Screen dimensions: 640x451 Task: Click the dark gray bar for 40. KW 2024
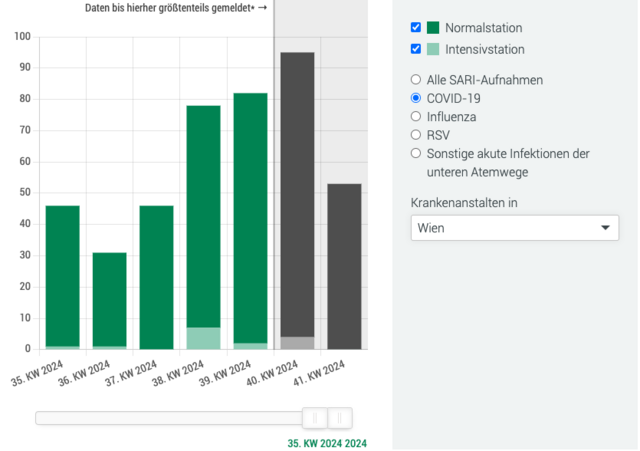pos(297,194)
